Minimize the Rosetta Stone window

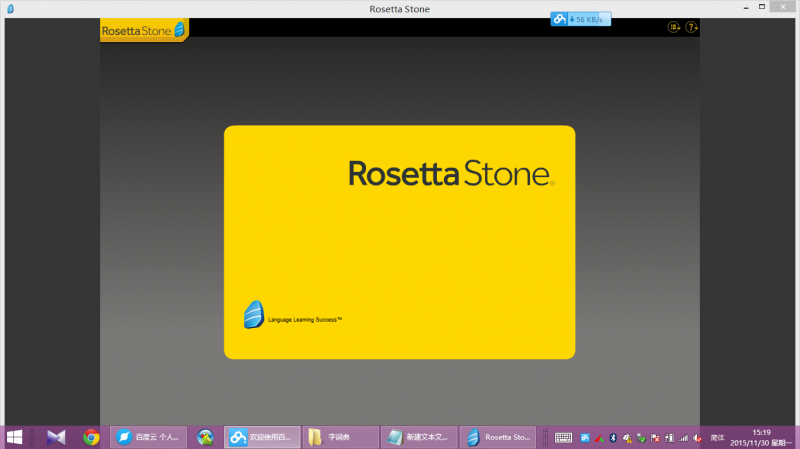(746, 7)
